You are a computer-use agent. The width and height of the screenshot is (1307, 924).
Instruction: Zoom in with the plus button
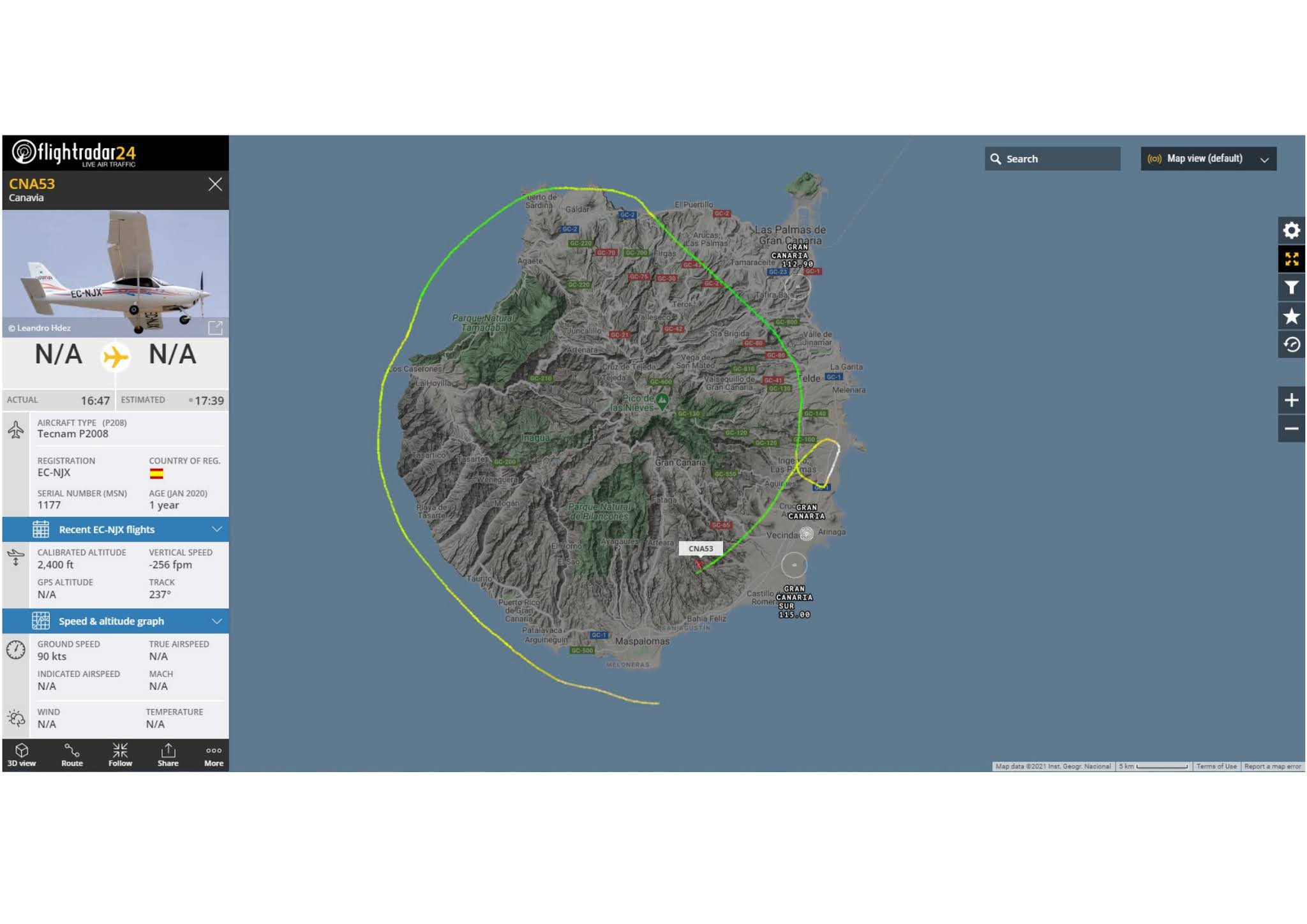click(1291, 400)
